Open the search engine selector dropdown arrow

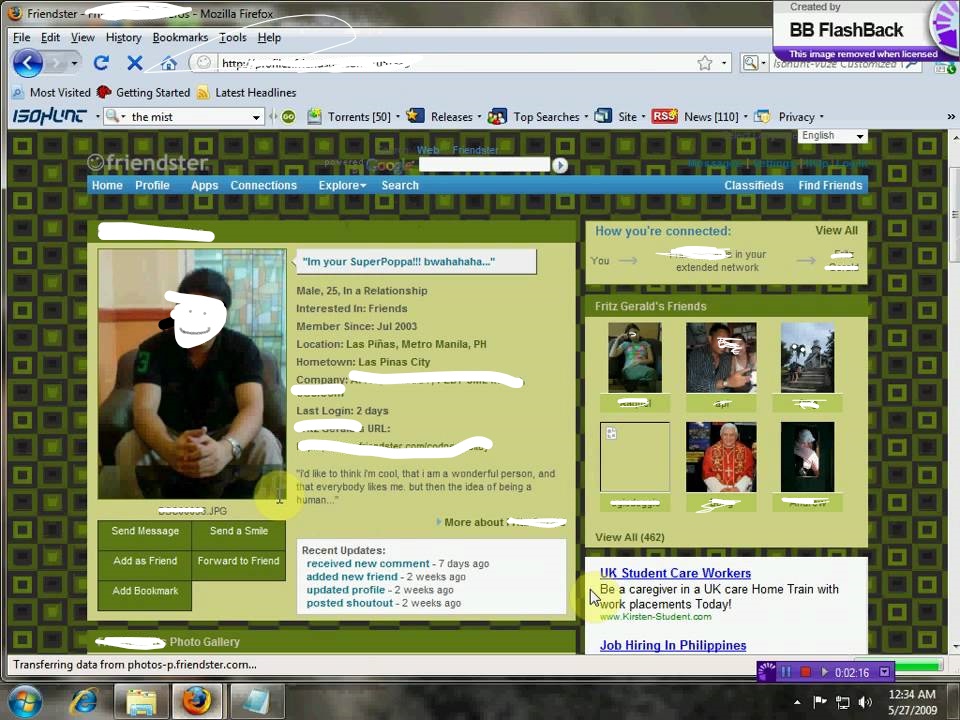pyautogui.click(x=763, y=62)
